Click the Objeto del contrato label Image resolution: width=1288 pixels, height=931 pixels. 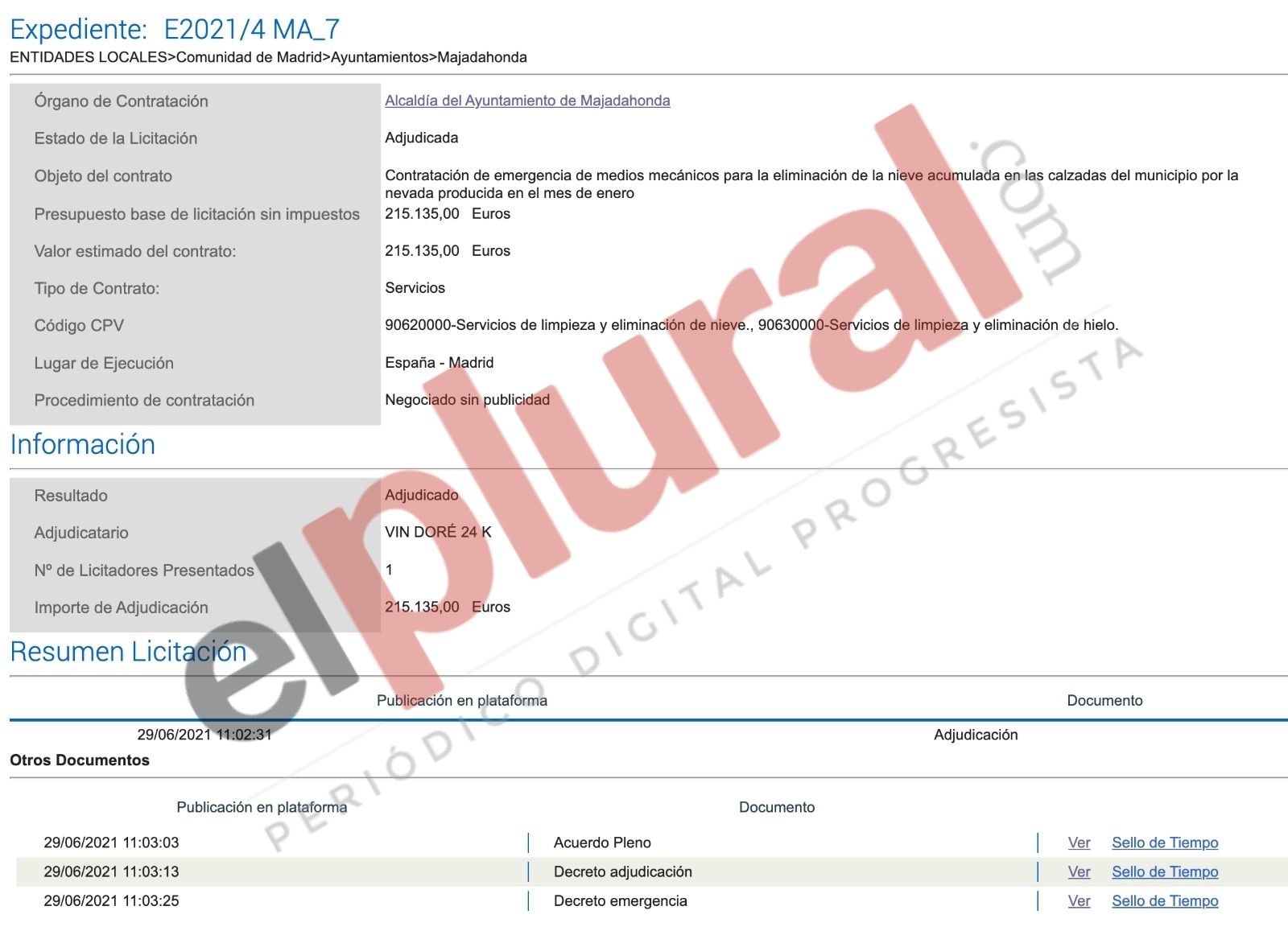[103, 175]
